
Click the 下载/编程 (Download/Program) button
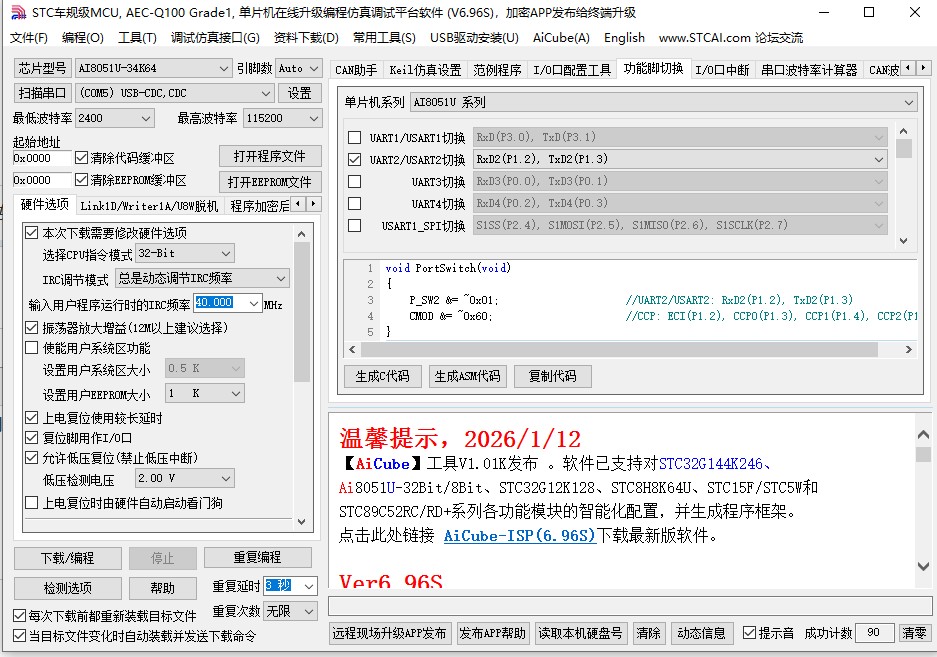coord(67,557)
